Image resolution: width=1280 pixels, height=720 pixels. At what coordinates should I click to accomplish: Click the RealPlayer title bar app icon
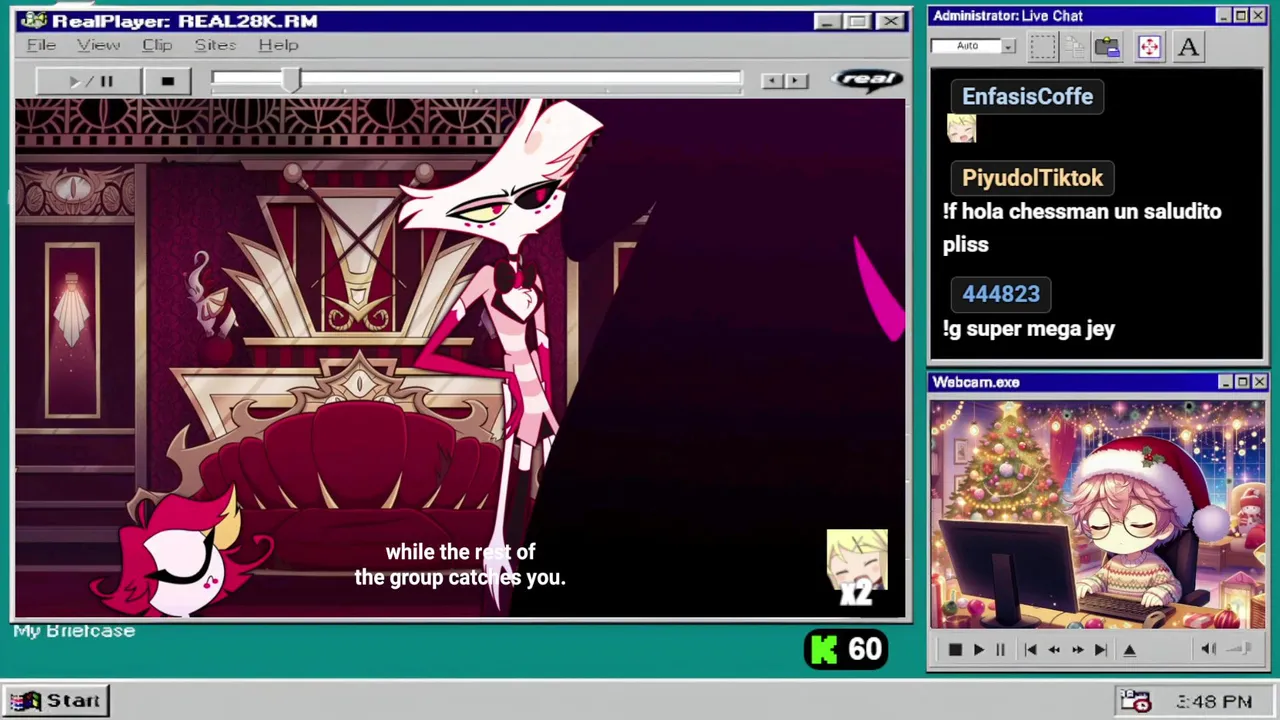pos(33,20)
